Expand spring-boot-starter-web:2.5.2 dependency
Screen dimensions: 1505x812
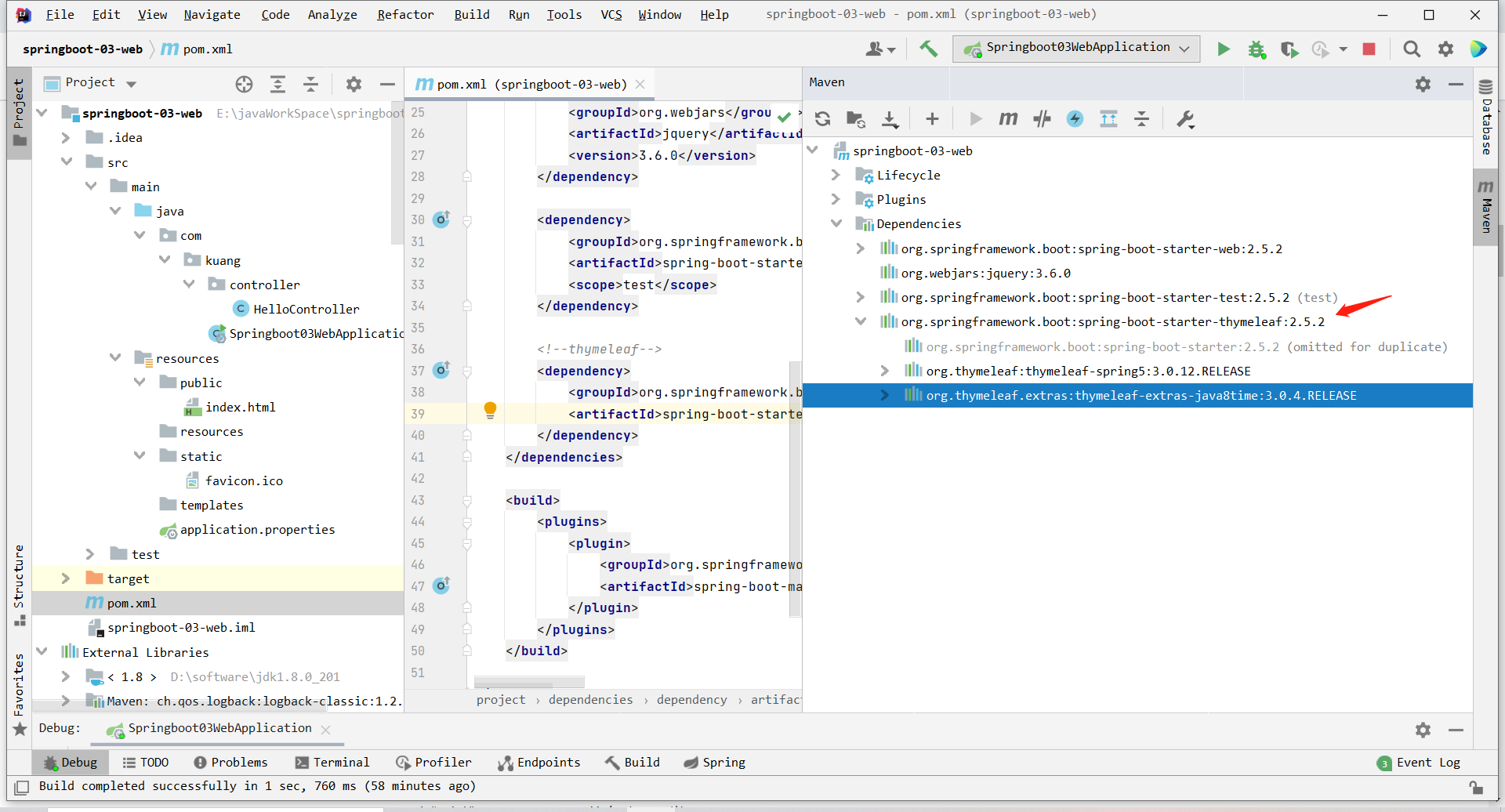click(861, 248)
